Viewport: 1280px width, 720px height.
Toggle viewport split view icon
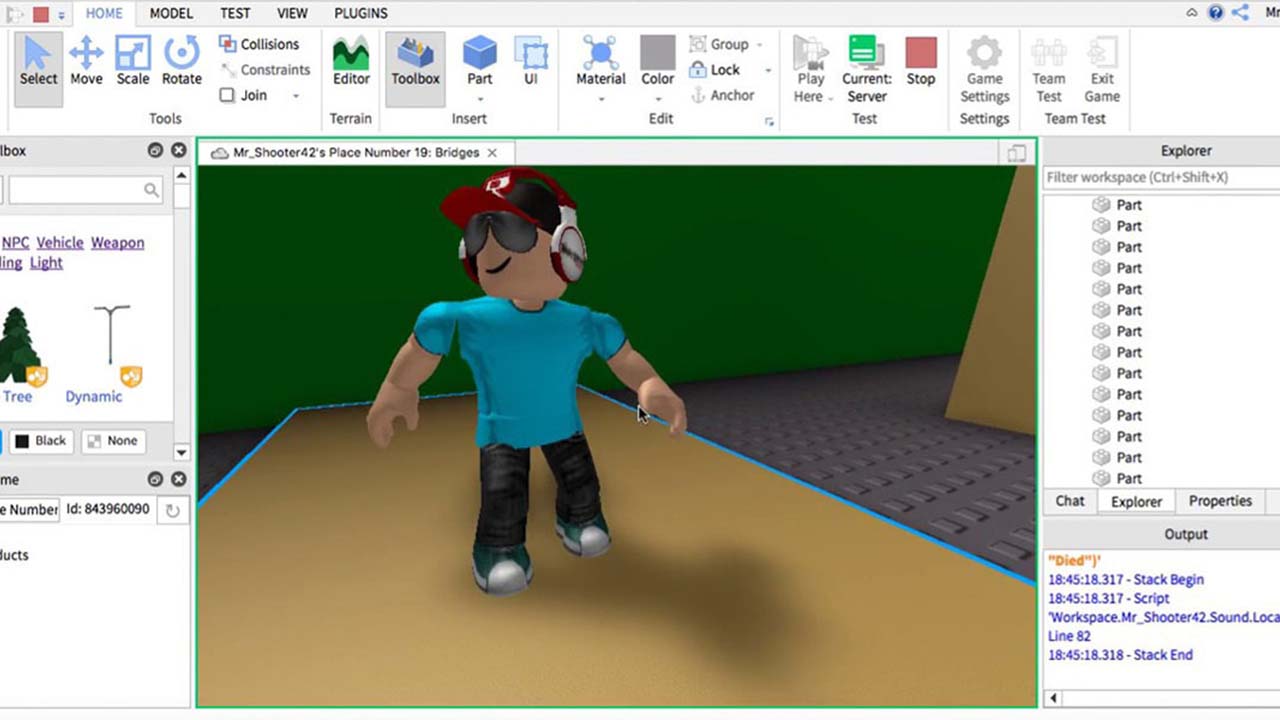(1016, 153)
